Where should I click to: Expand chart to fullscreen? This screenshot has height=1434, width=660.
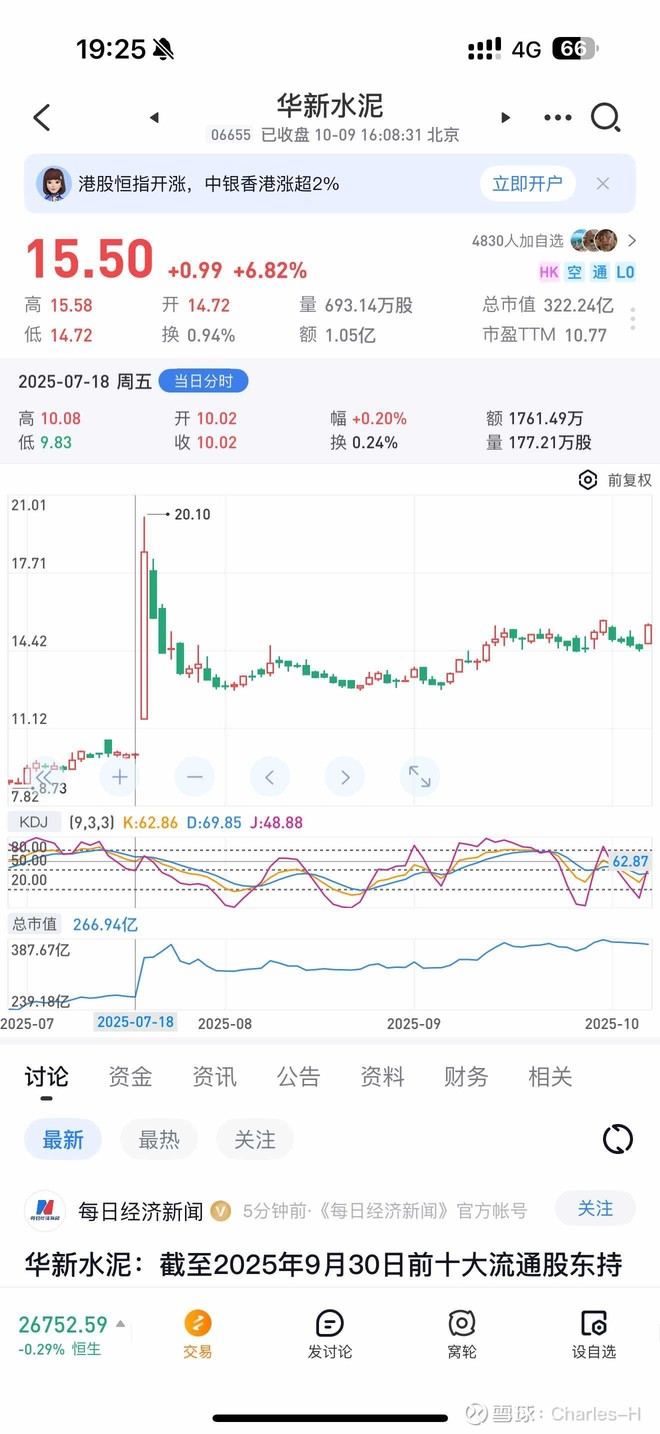click(419, 776)
